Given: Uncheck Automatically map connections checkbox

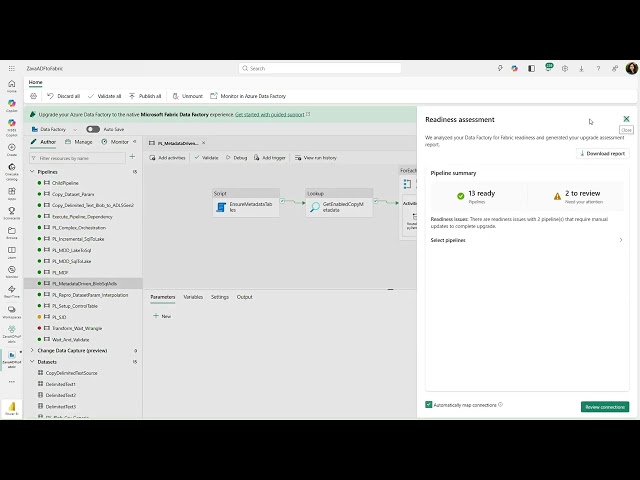Looking at the screenshot, I should click(428, 404).
